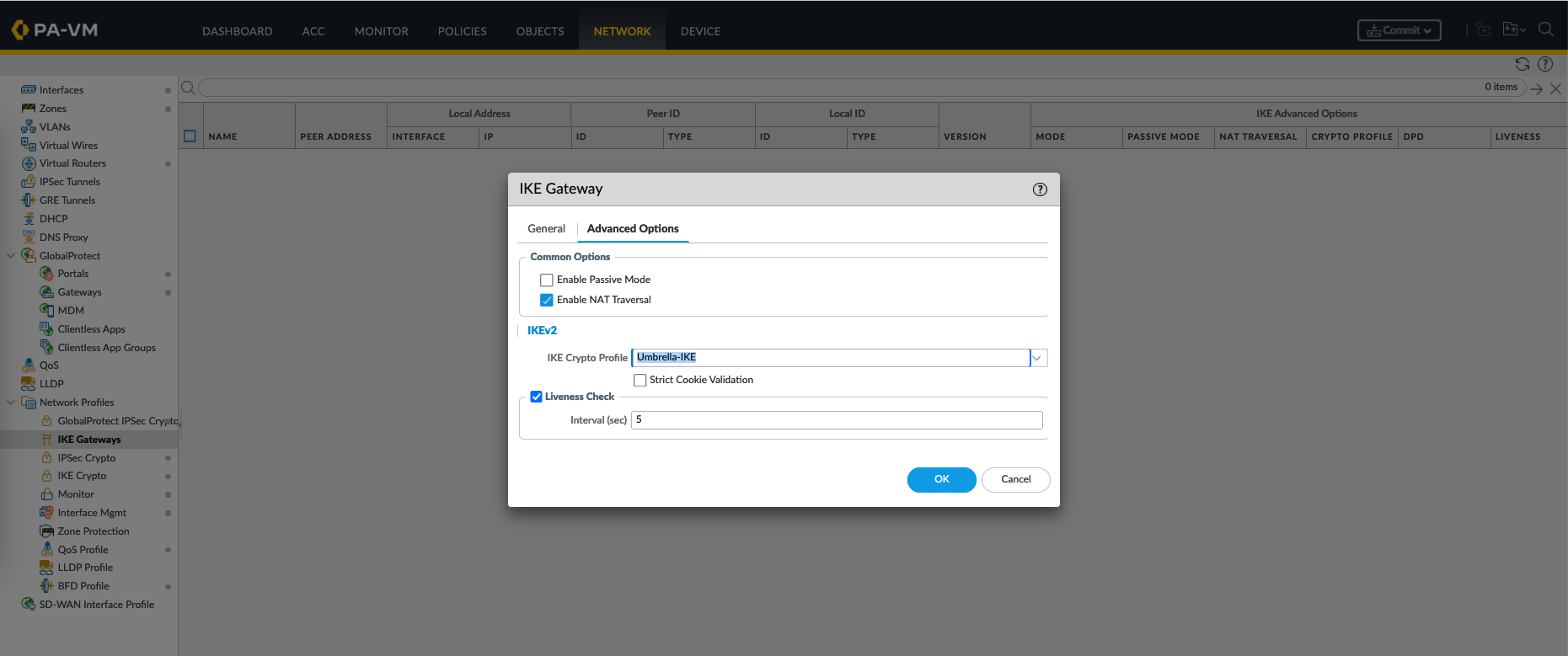Switch to the General tab
Image resolution: width=1568 pixels, height=656 pixels.
[x=546, y=229]
